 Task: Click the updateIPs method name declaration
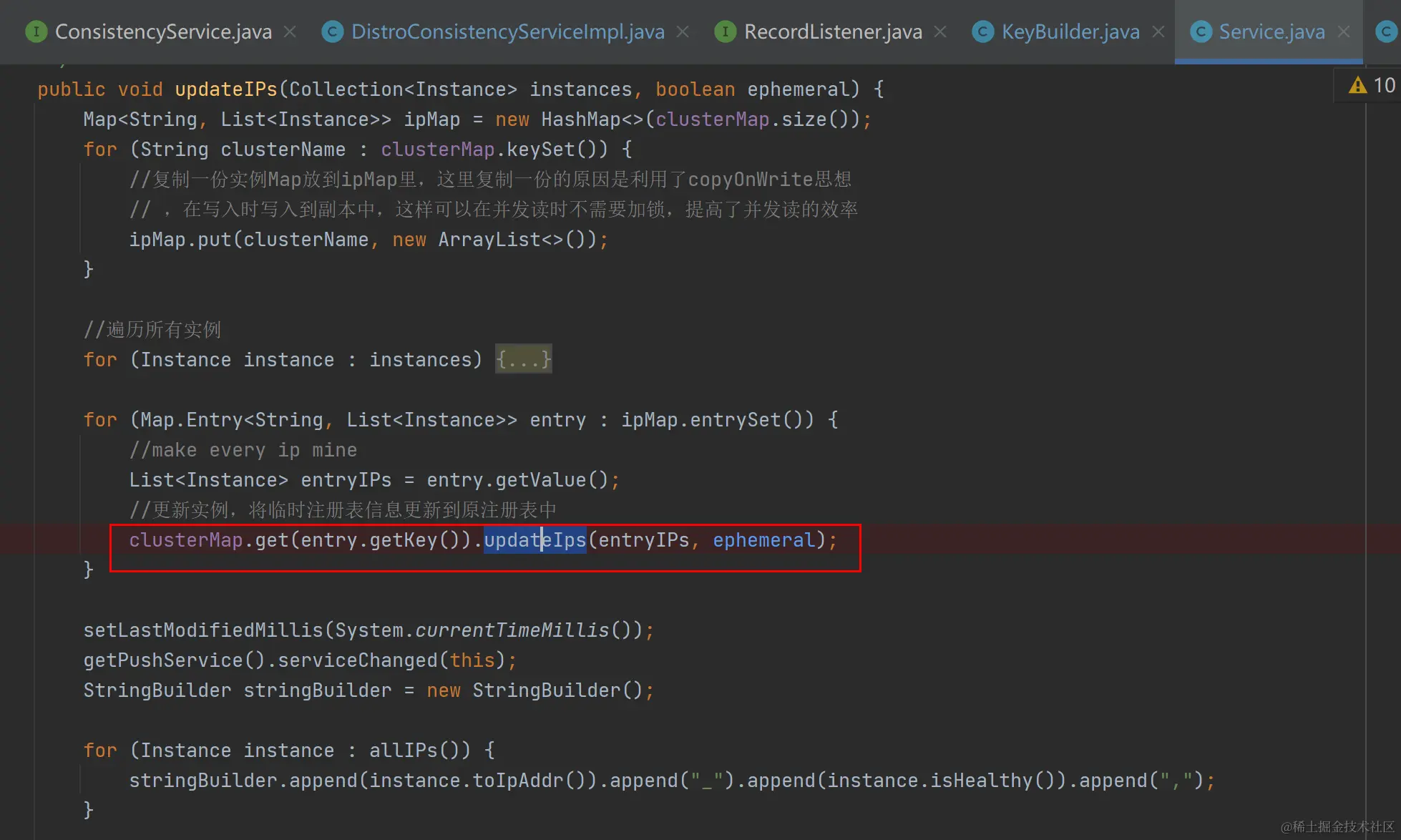click(225, 89)
